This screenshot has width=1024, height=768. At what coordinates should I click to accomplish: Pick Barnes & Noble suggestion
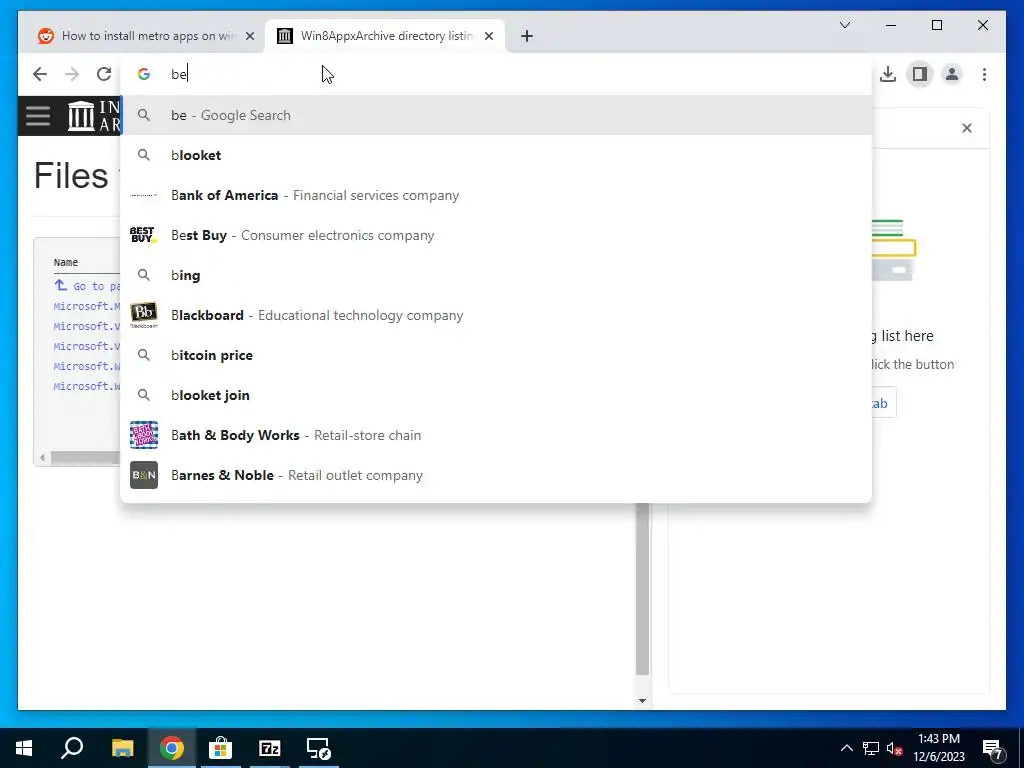(x=496, y=475)
